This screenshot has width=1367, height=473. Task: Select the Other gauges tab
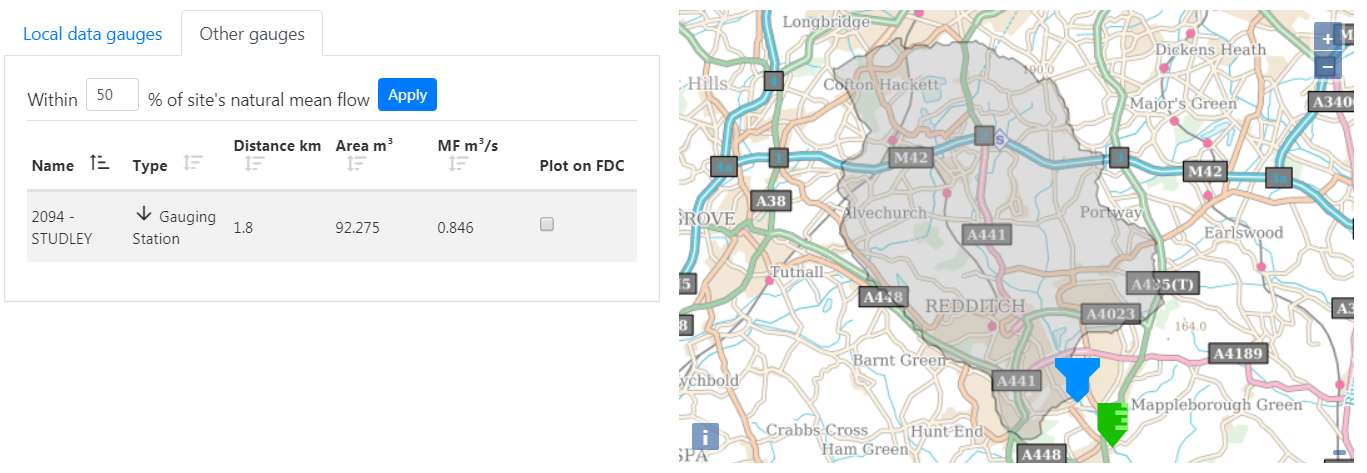252,34
